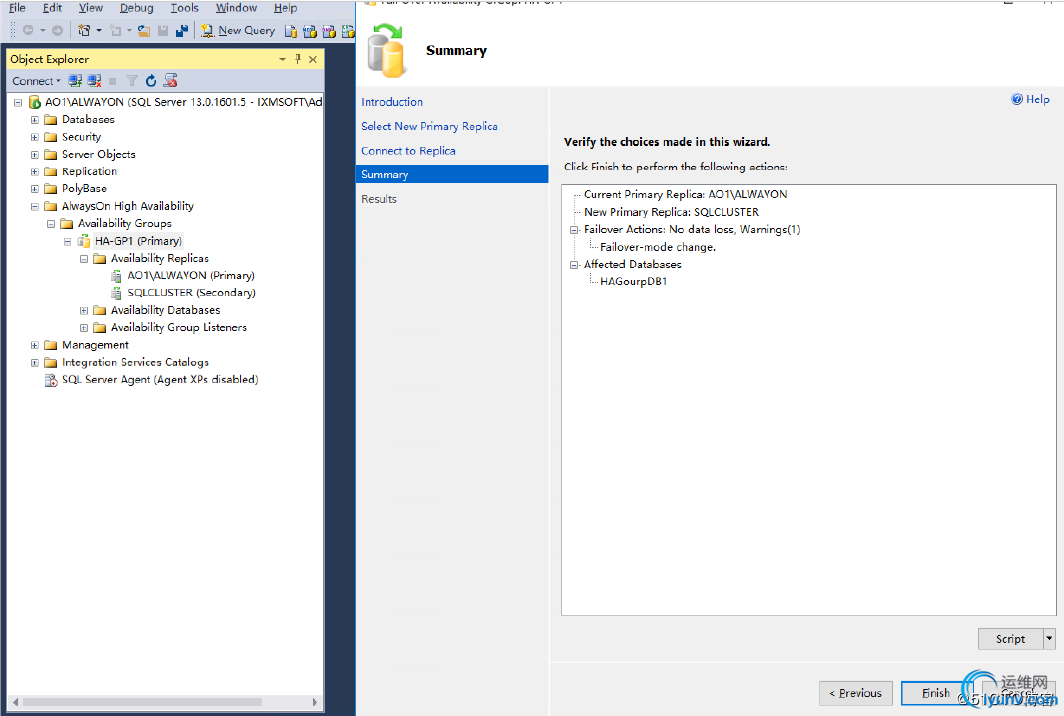1064x716 pixels.
Task: Open the Debug menu
Action: click(x=136, y=8)
